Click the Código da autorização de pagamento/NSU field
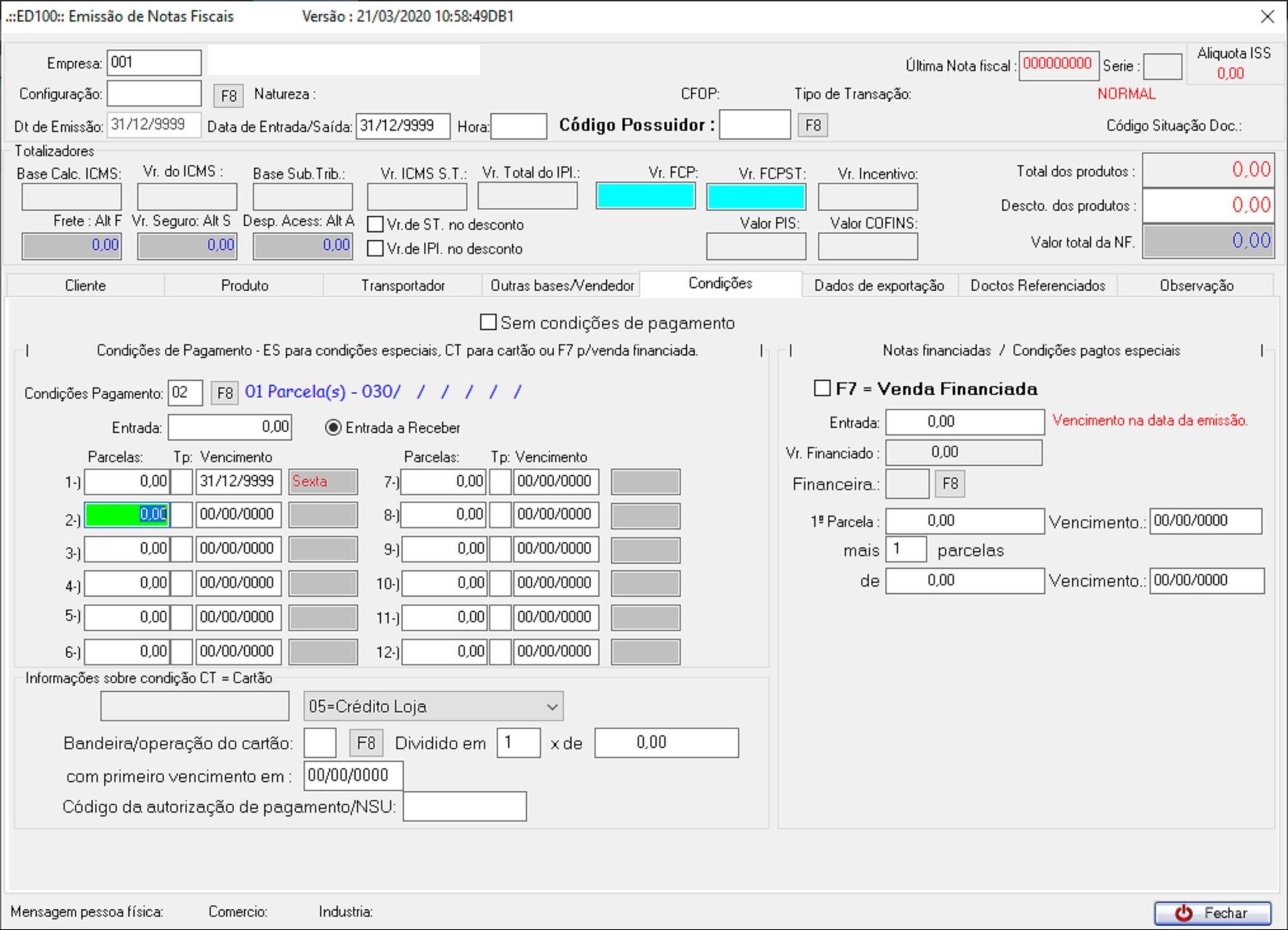The image size is (1288, 930). pos(464,807)
